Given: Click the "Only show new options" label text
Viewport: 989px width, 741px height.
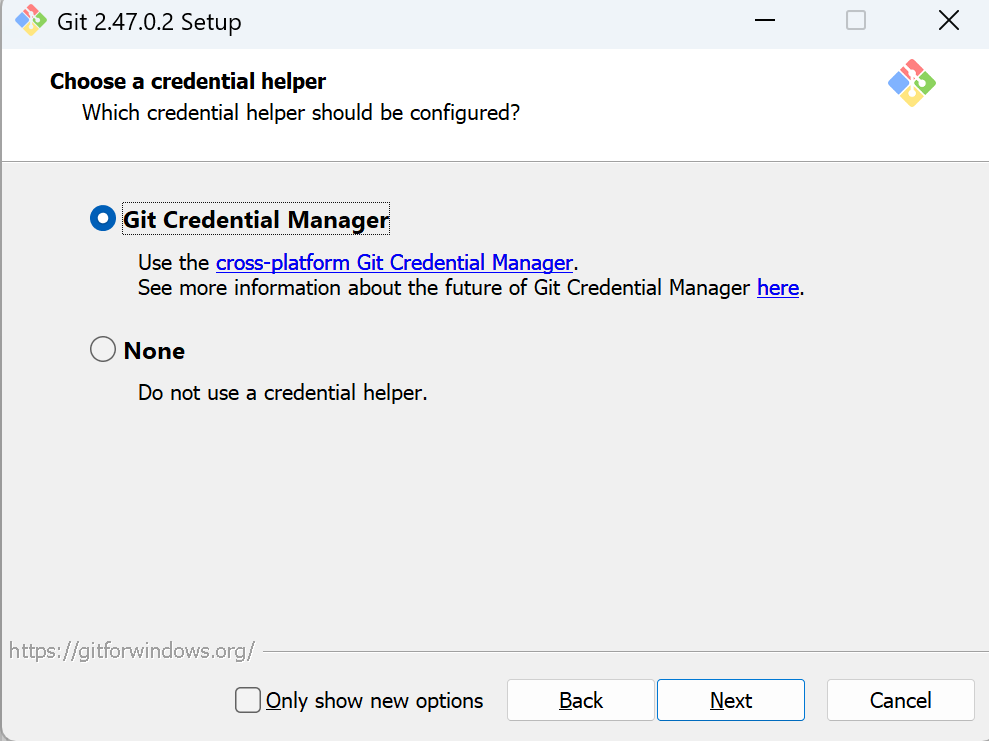Looking at the screenshot, I should pos(375,701).
